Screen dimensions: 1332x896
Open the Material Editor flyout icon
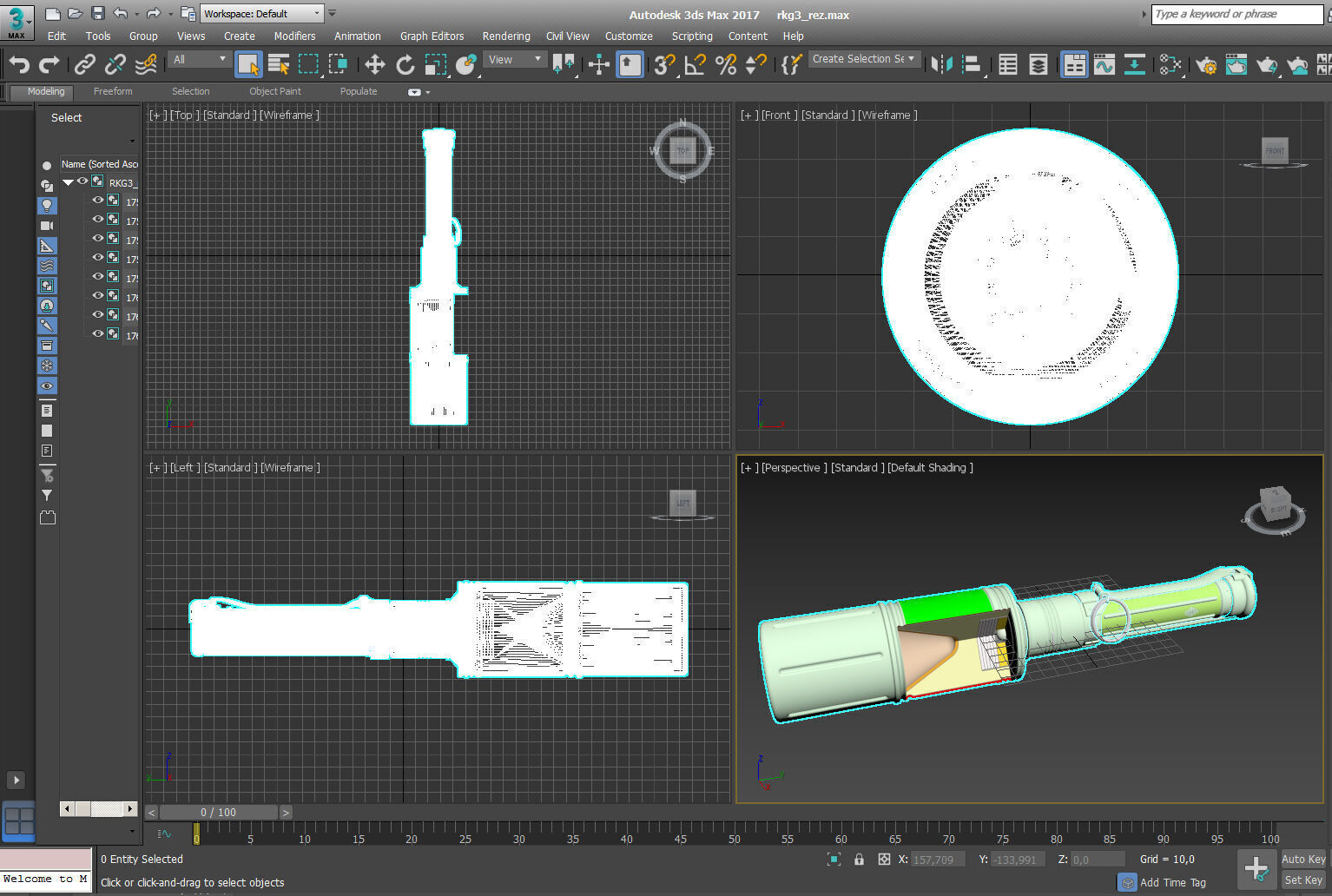[x=1170, y=64]
